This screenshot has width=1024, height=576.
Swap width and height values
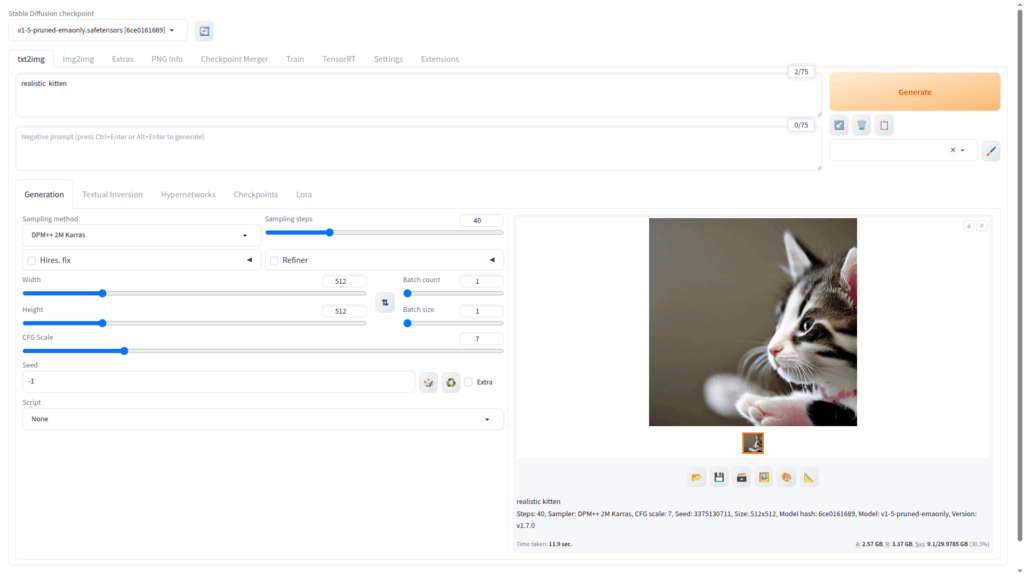pos(384,302)
